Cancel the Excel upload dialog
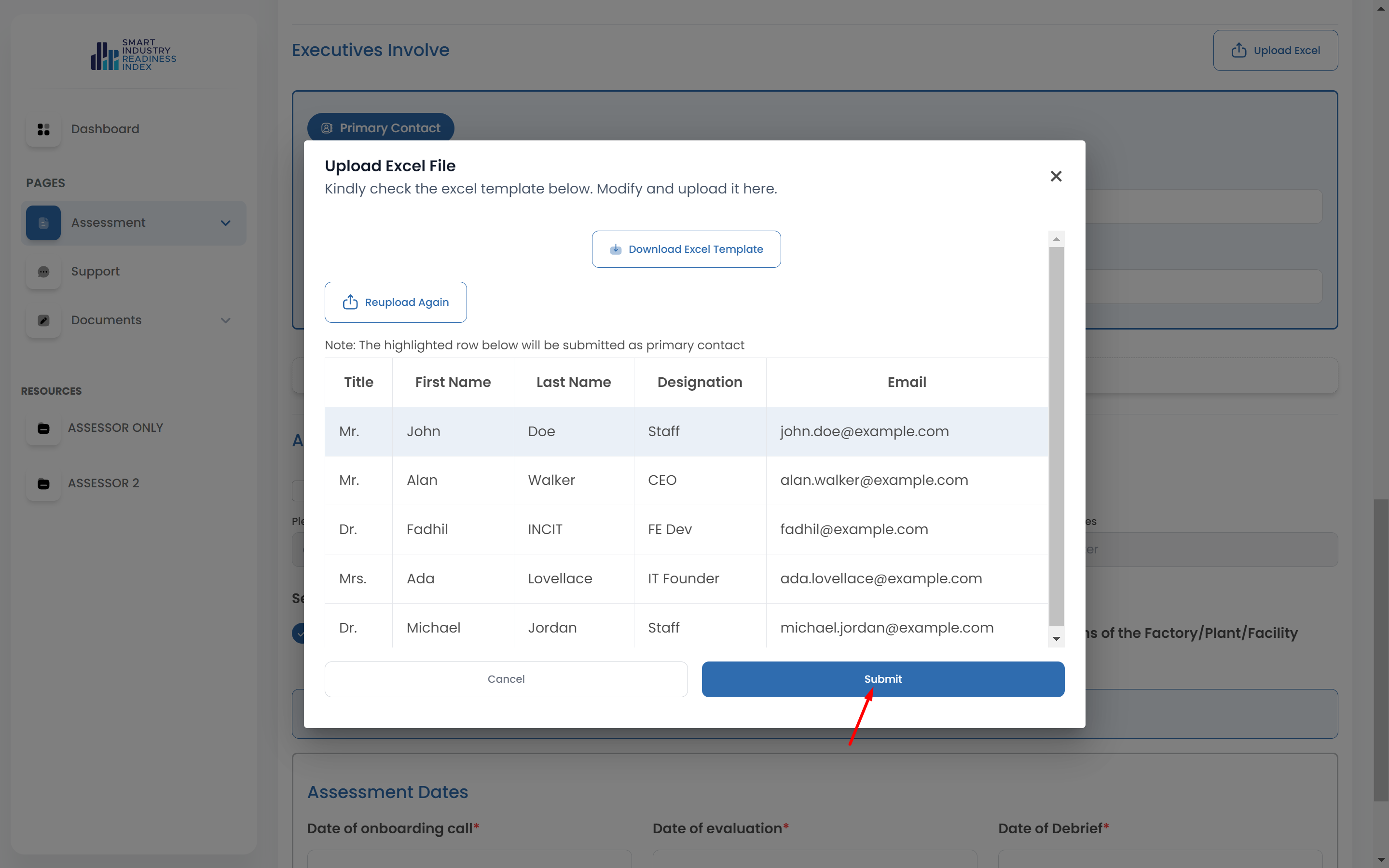 (506, 679)
